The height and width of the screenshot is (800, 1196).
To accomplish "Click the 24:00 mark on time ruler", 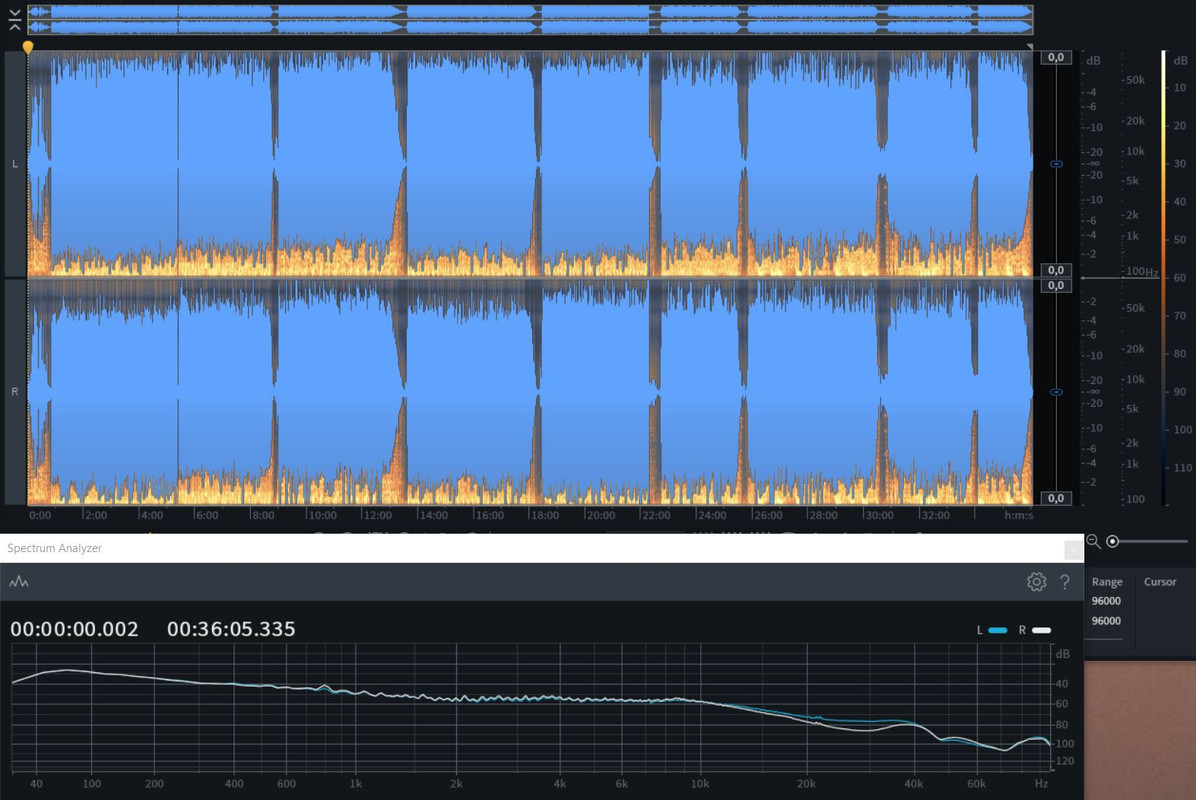I will (x=712, y=516).
